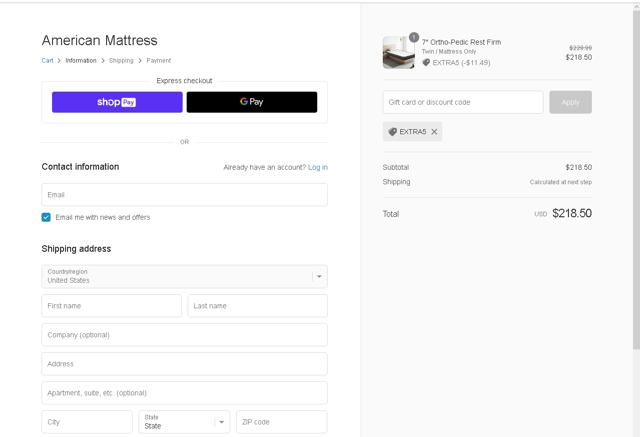The height and width of the screenshot is (437, 640).
Task: Click the mattress product thumbnail
Action: tap(399, 52)
